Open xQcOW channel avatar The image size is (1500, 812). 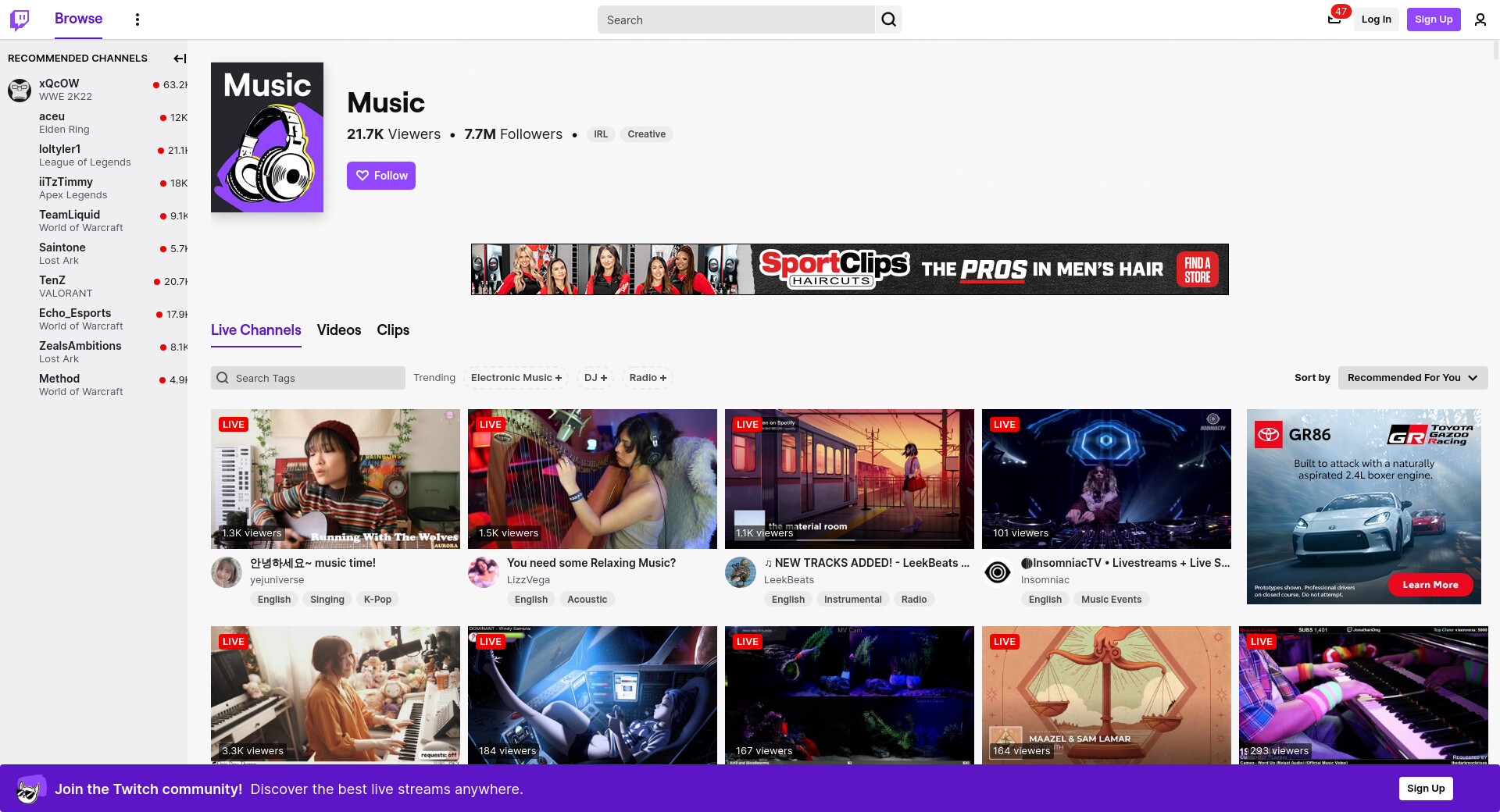point(20,90)
